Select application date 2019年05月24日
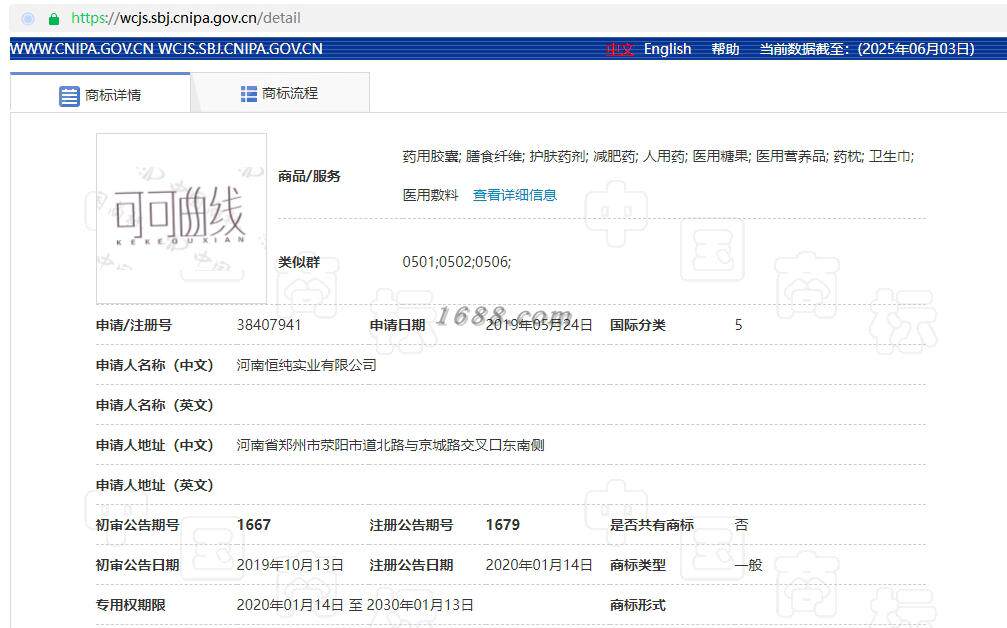 [x=539, y=325]
